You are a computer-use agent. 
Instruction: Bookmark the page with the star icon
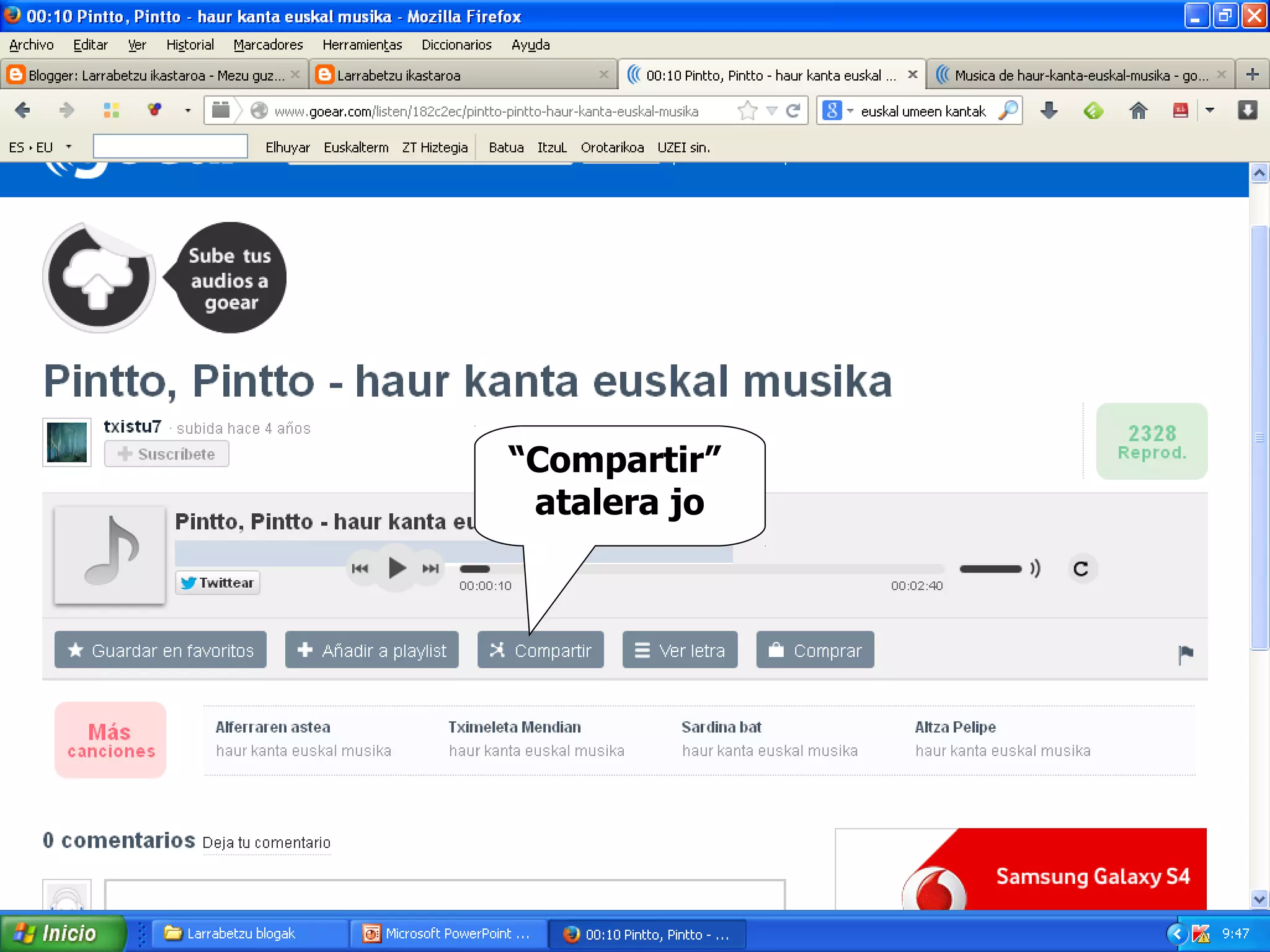tap(748, 111)
